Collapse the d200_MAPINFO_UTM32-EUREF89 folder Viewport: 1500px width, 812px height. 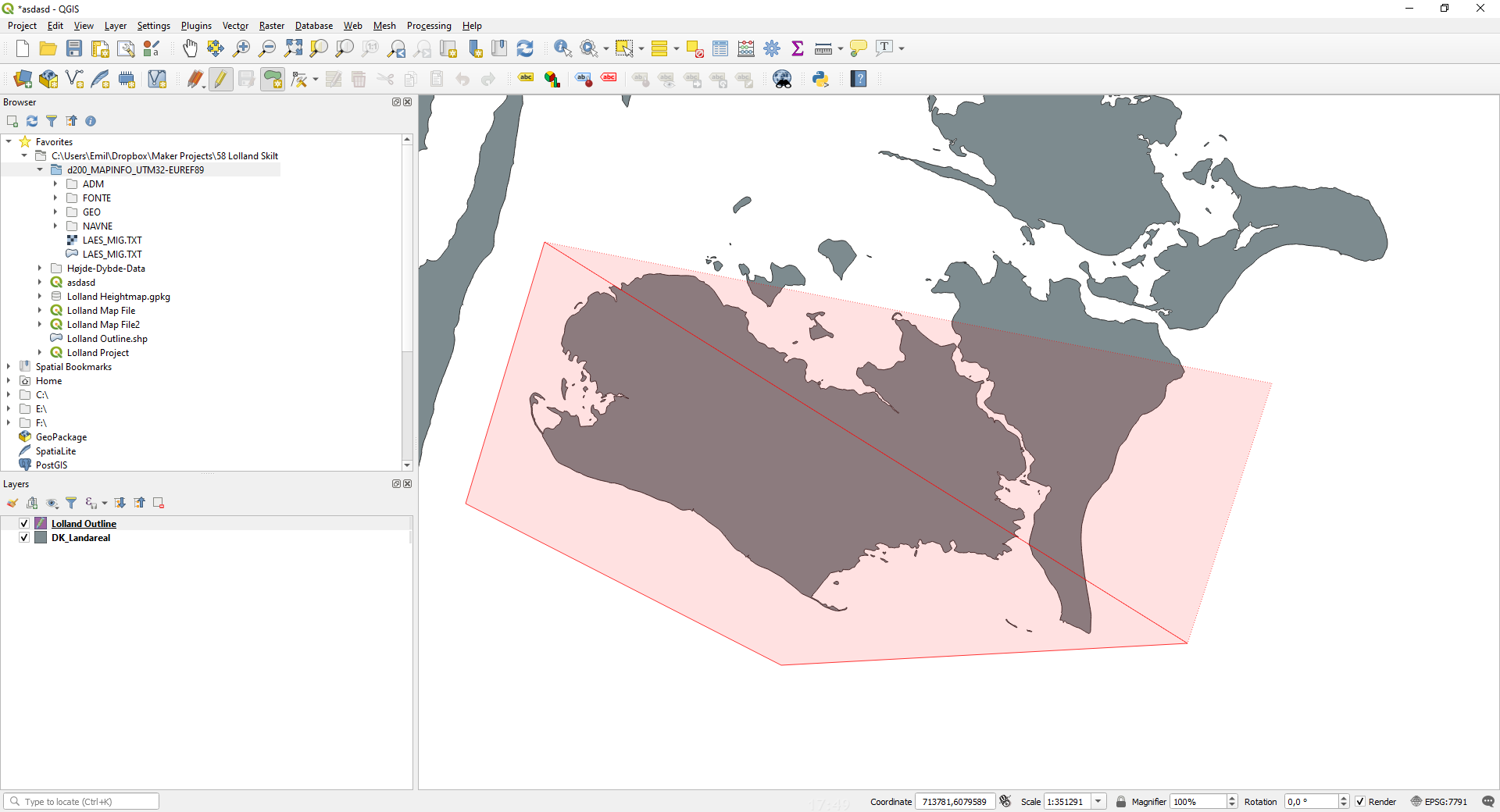point(40,170)
